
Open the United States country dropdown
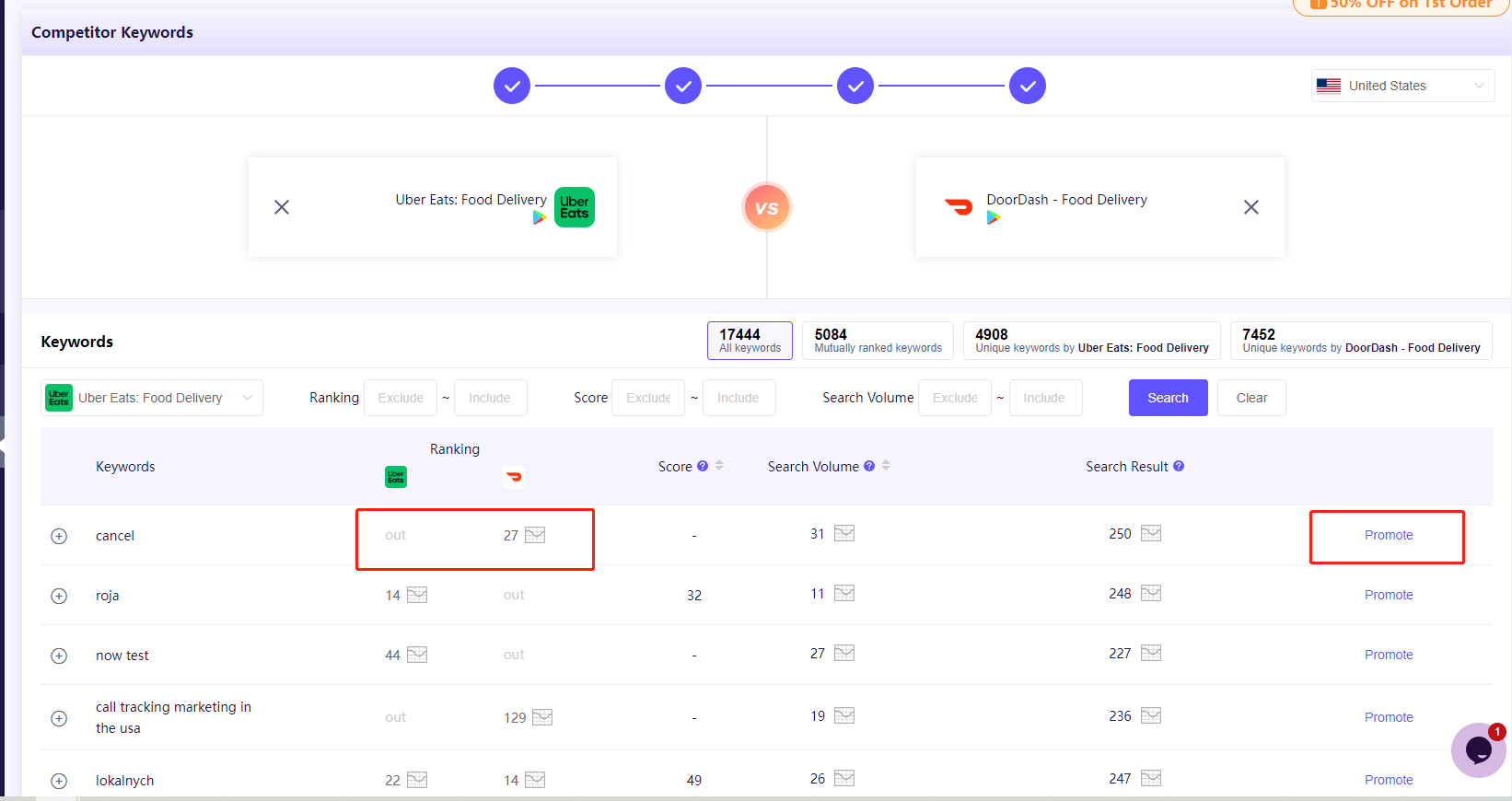(x=1402, y=86)
